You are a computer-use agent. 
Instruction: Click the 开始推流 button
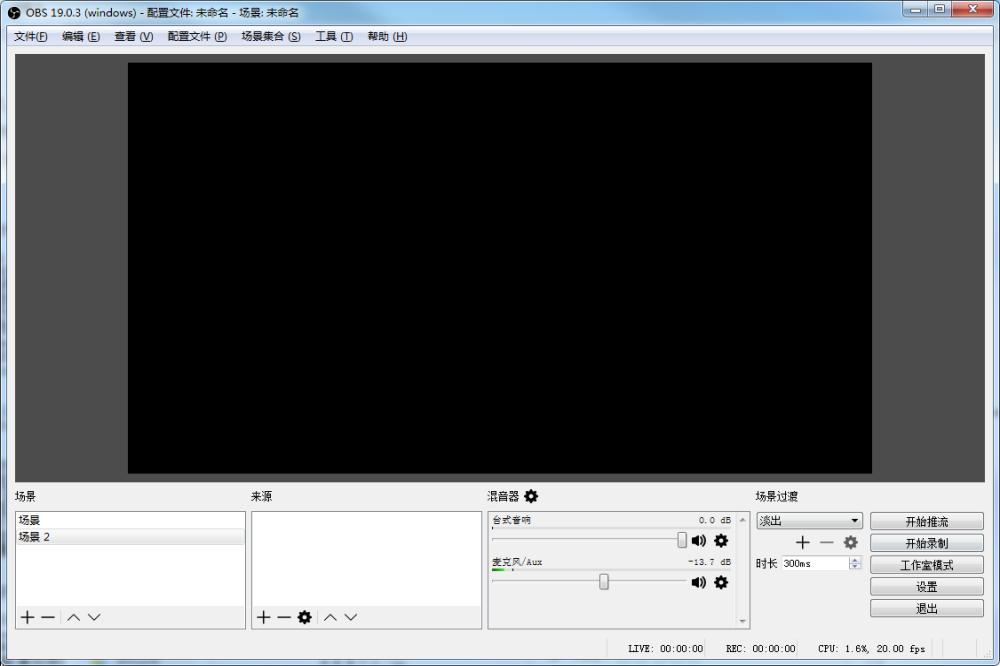pyautogui.click(x=927, y=521)
